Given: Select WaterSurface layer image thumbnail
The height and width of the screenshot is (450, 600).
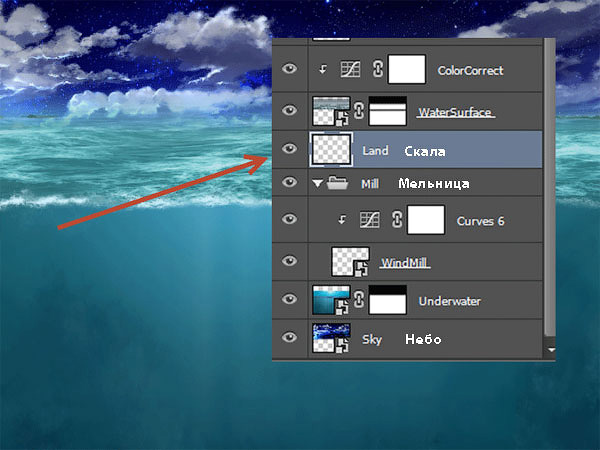Looking at the screenshot, I should (x=331, y=111).
